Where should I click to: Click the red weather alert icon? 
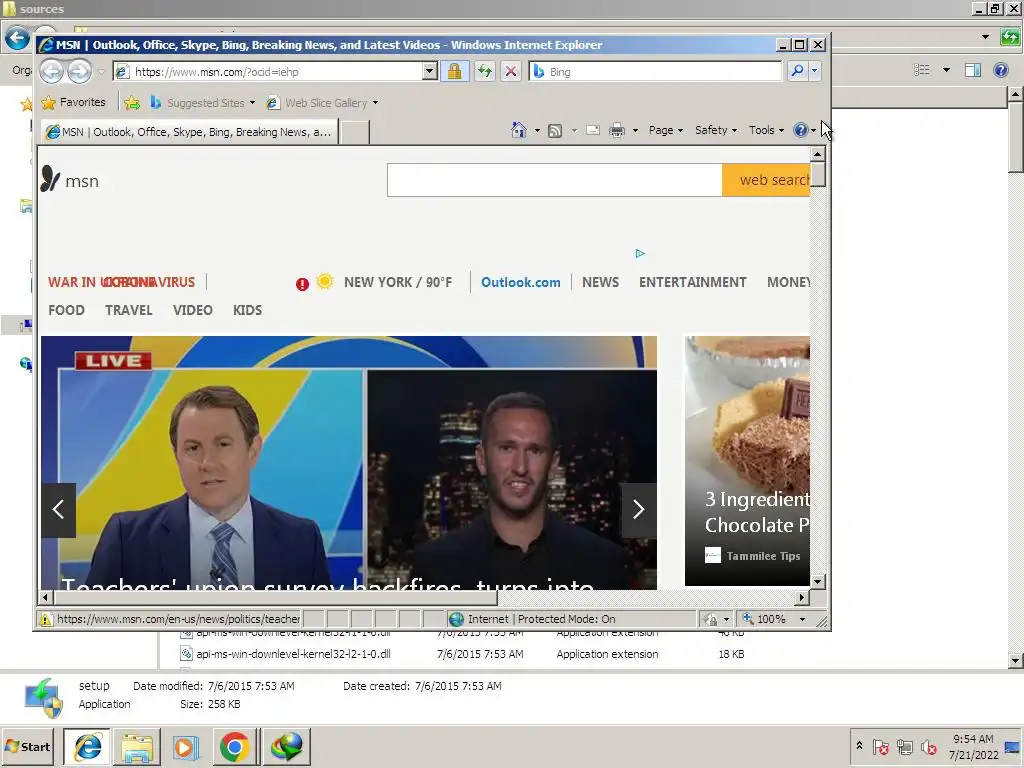[302, 284]
